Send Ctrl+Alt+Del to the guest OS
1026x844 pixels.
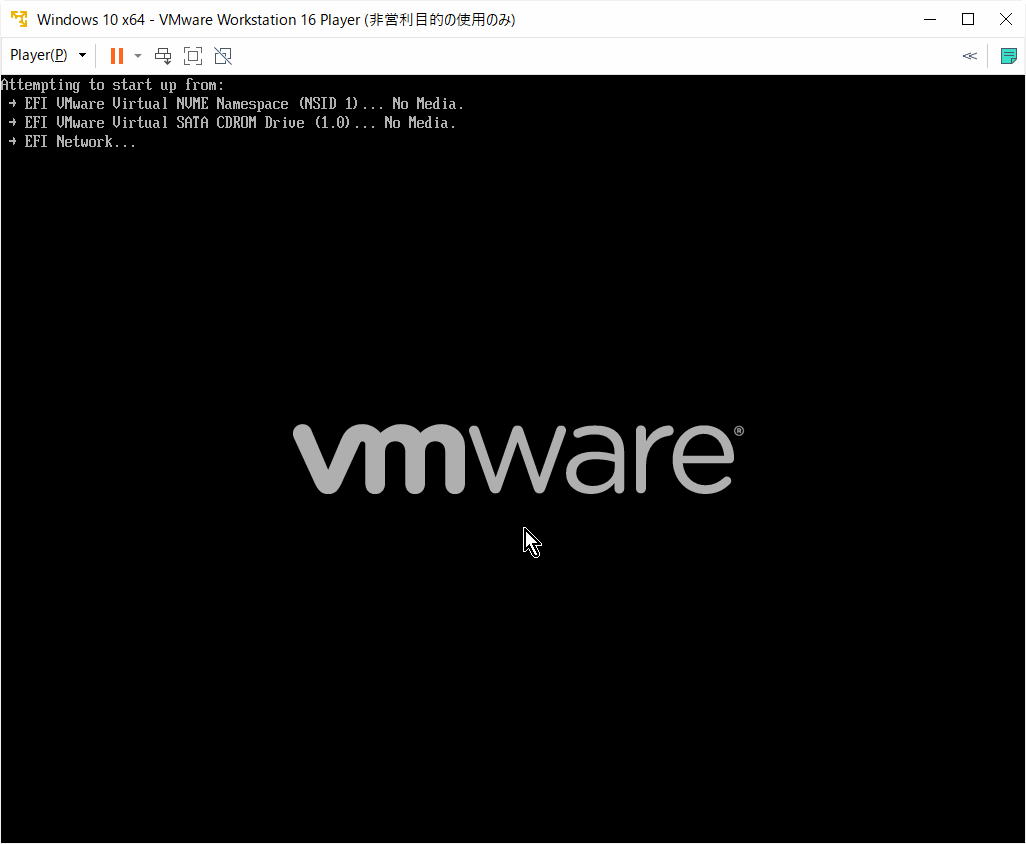tap(163, 56)
